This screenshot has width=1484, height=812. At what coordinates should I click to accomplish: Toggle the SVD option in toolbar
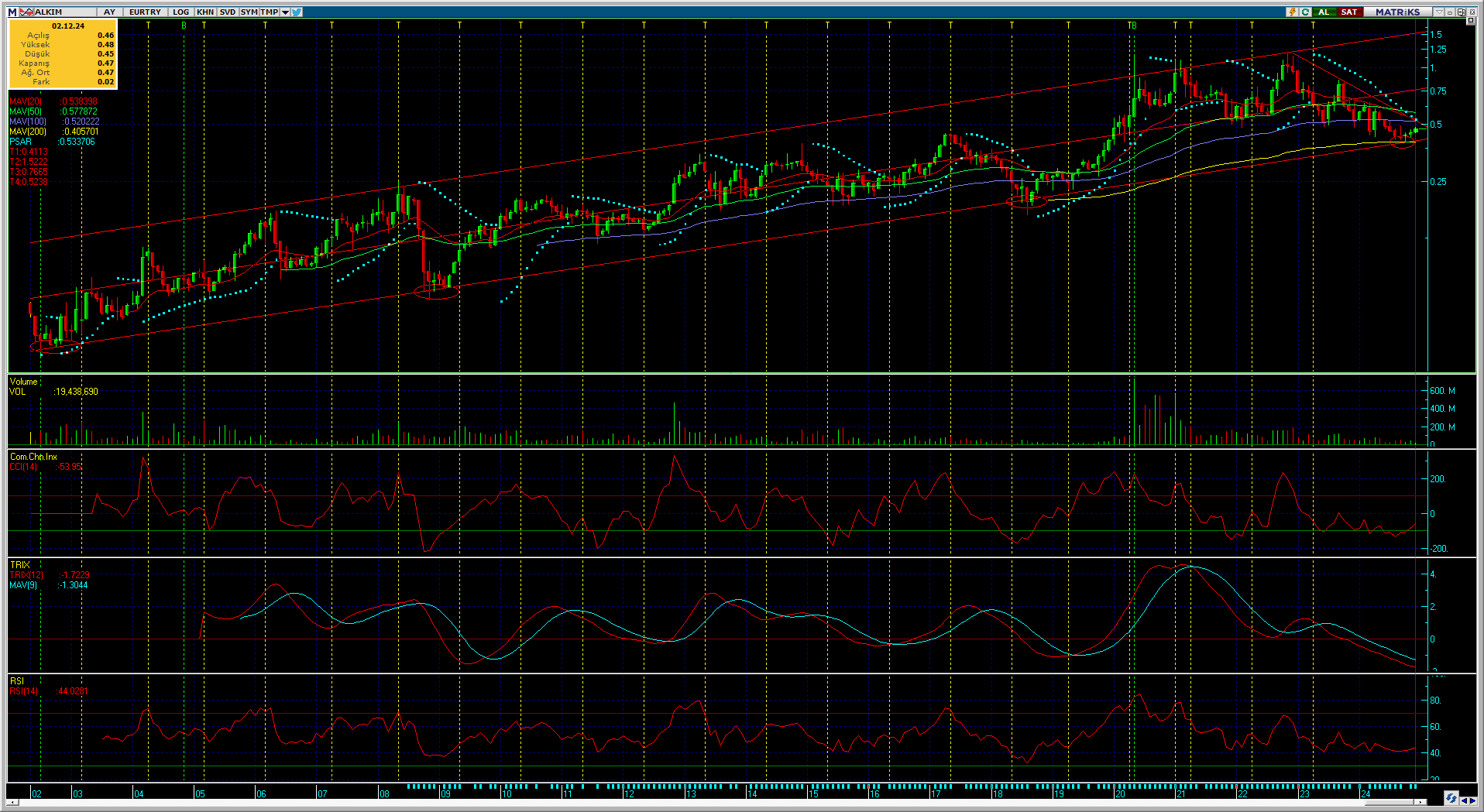228,12
